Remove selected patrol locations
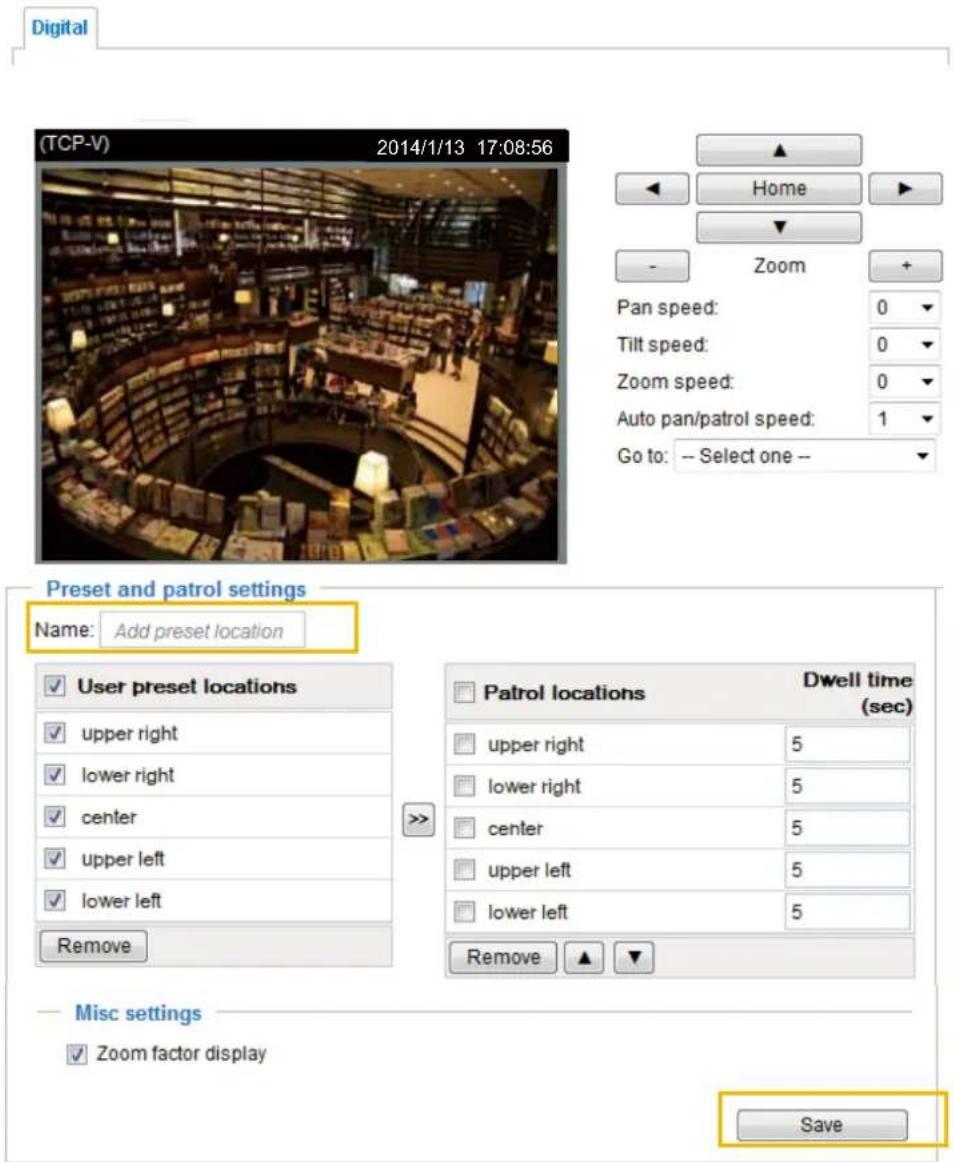This screenshot has width=954, height=1162. 503,957
